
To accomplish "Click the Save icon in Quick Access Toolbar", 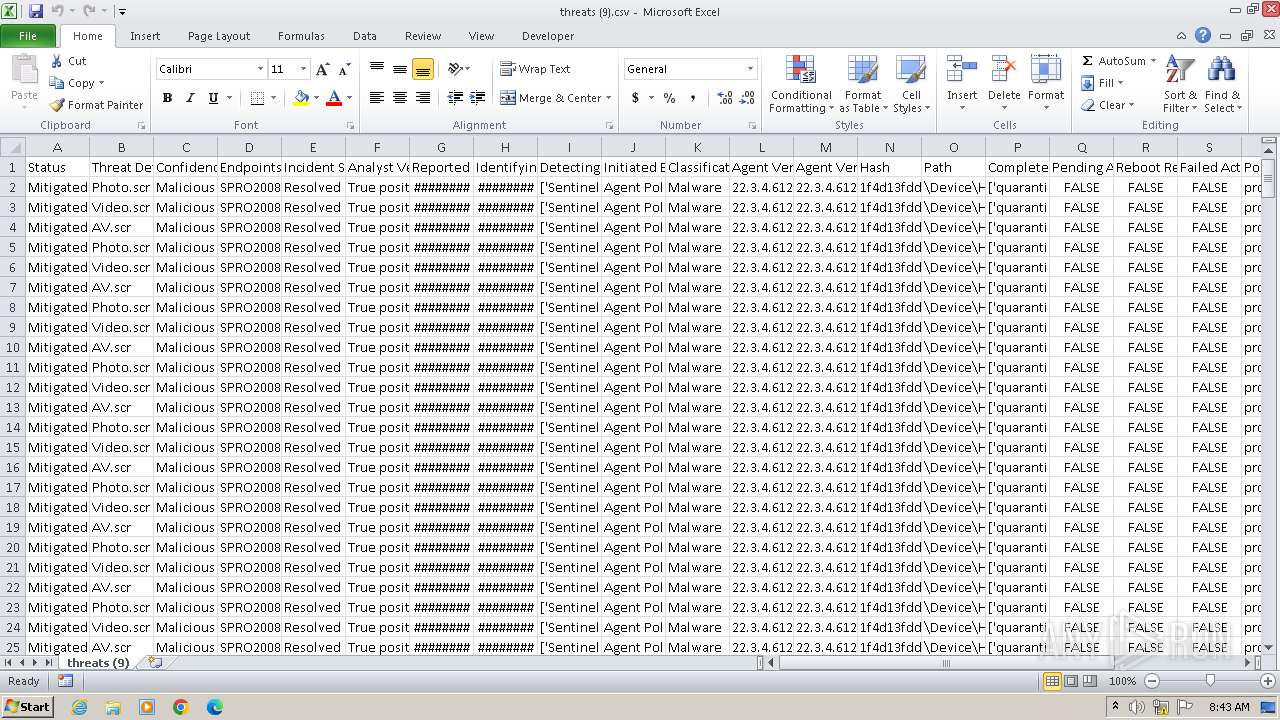I will (x=36, y=11).
